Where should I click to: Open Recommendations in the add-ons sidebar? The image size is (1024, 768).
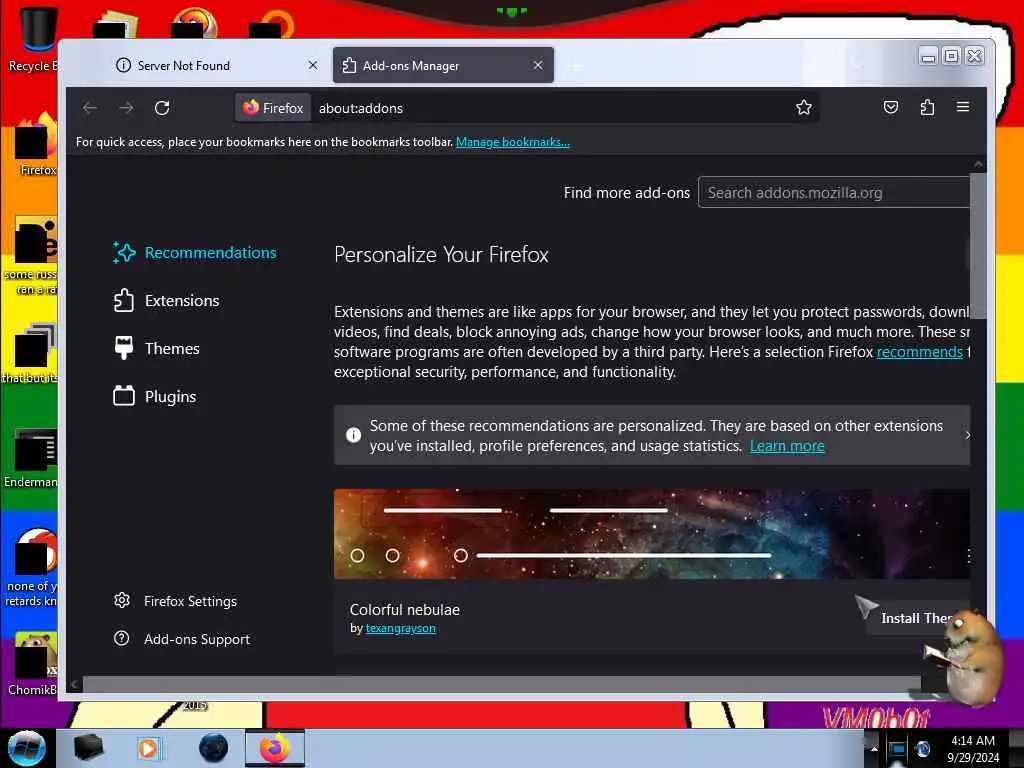195,253
